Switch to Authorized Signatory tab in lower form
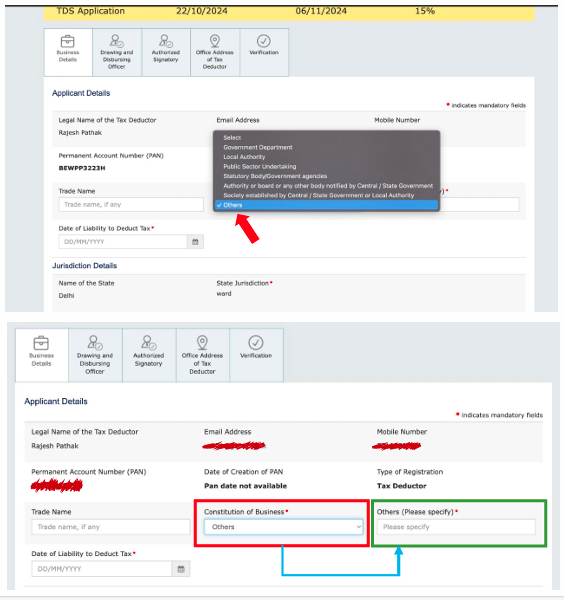564x600 pixels. pos(149,355)
